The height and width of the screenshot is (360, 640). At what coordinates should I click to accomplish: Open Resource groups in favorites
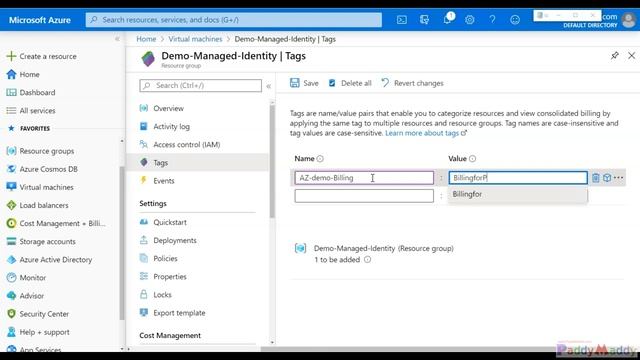(x=40, y=151)
